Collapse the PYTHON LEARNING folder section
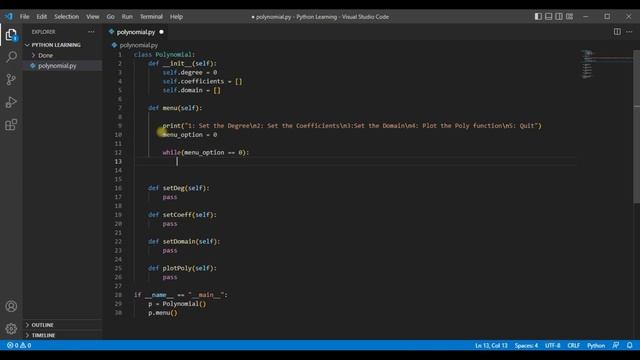640x360 pixels. pos(56,45)
